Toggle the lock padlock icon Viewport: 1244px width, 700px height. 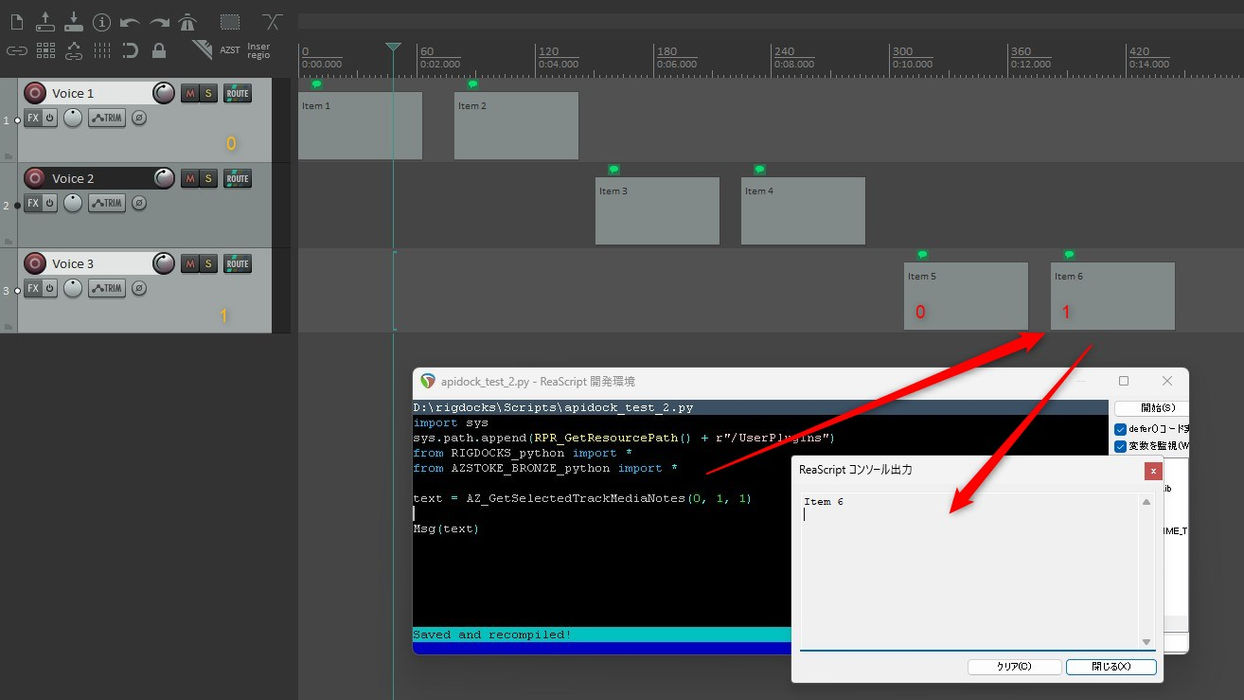159,49
